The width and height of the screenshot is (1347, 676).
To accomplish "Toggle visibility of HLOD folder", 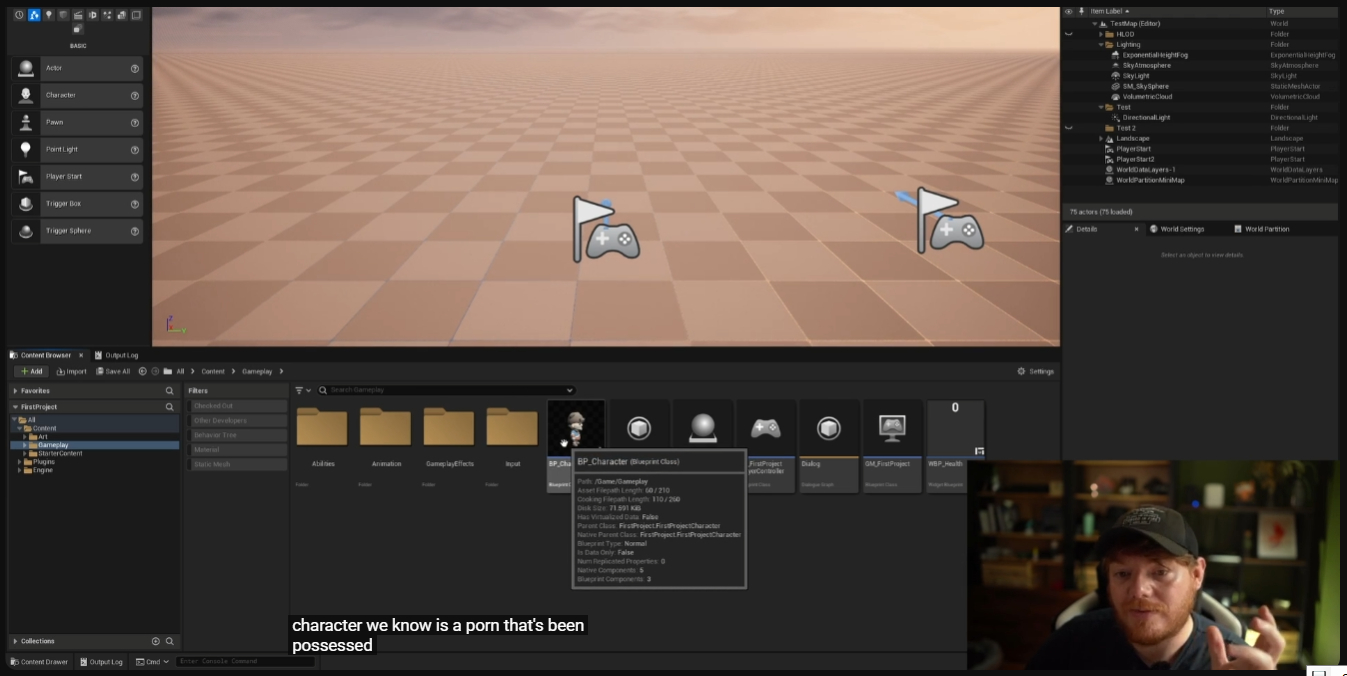I will (x=1068, y=34).
